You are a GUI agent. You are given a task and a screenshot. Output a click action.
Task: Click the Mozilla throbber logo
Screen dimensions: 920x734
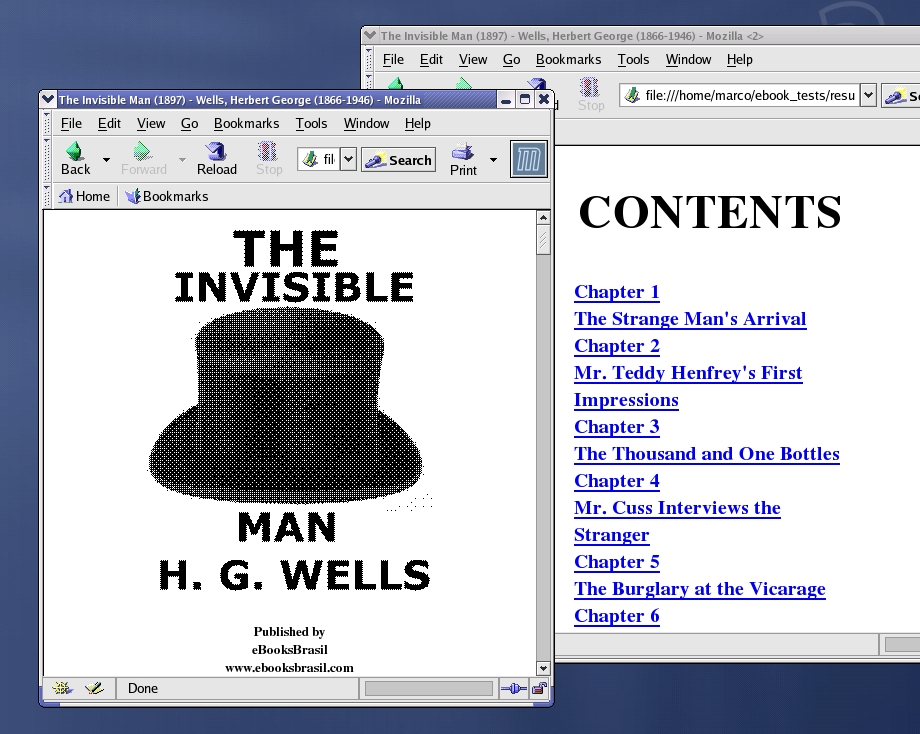coord(528,159)
